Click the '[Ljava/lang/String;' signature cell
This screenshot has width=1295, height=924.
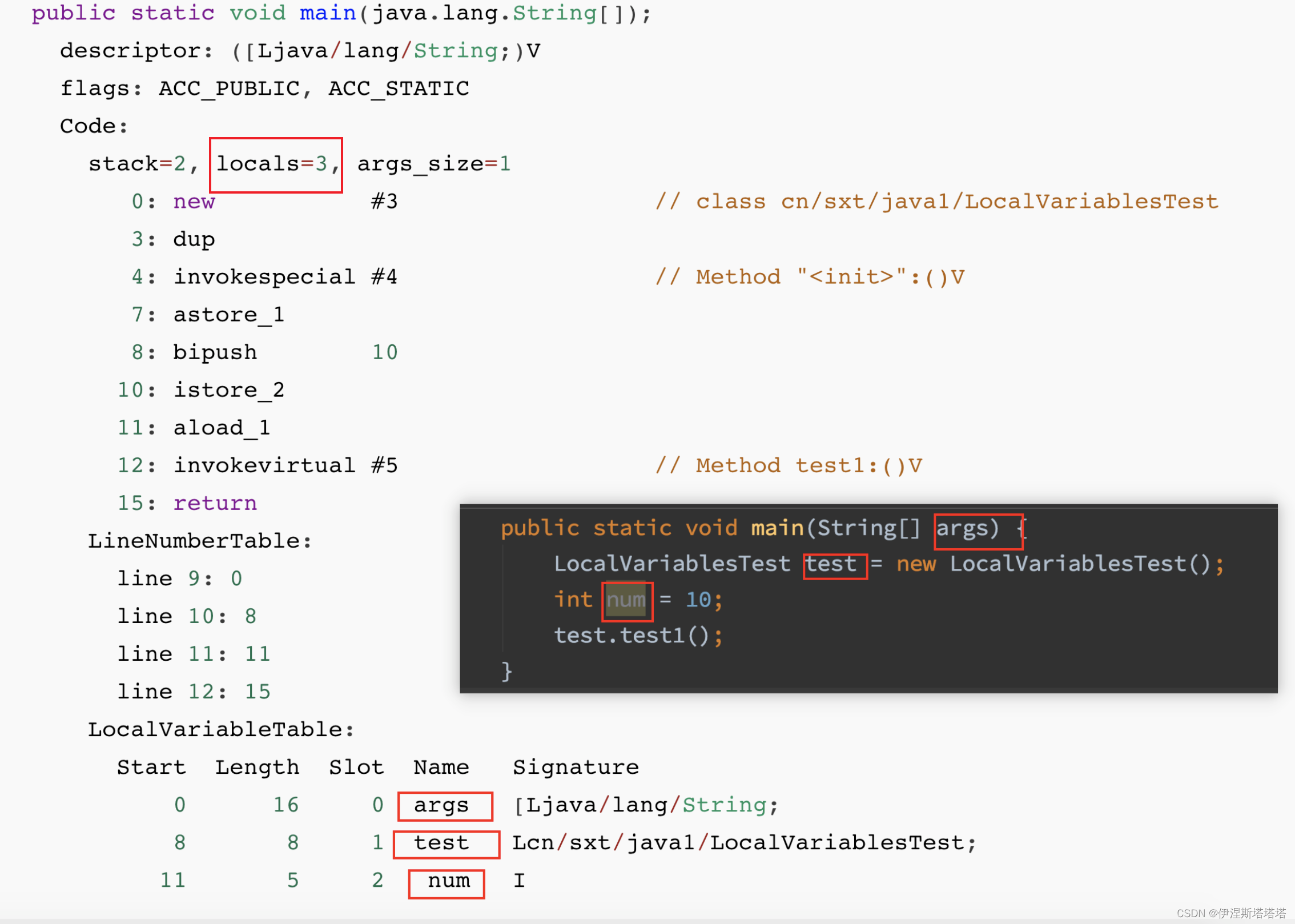[x=646, y=805]
